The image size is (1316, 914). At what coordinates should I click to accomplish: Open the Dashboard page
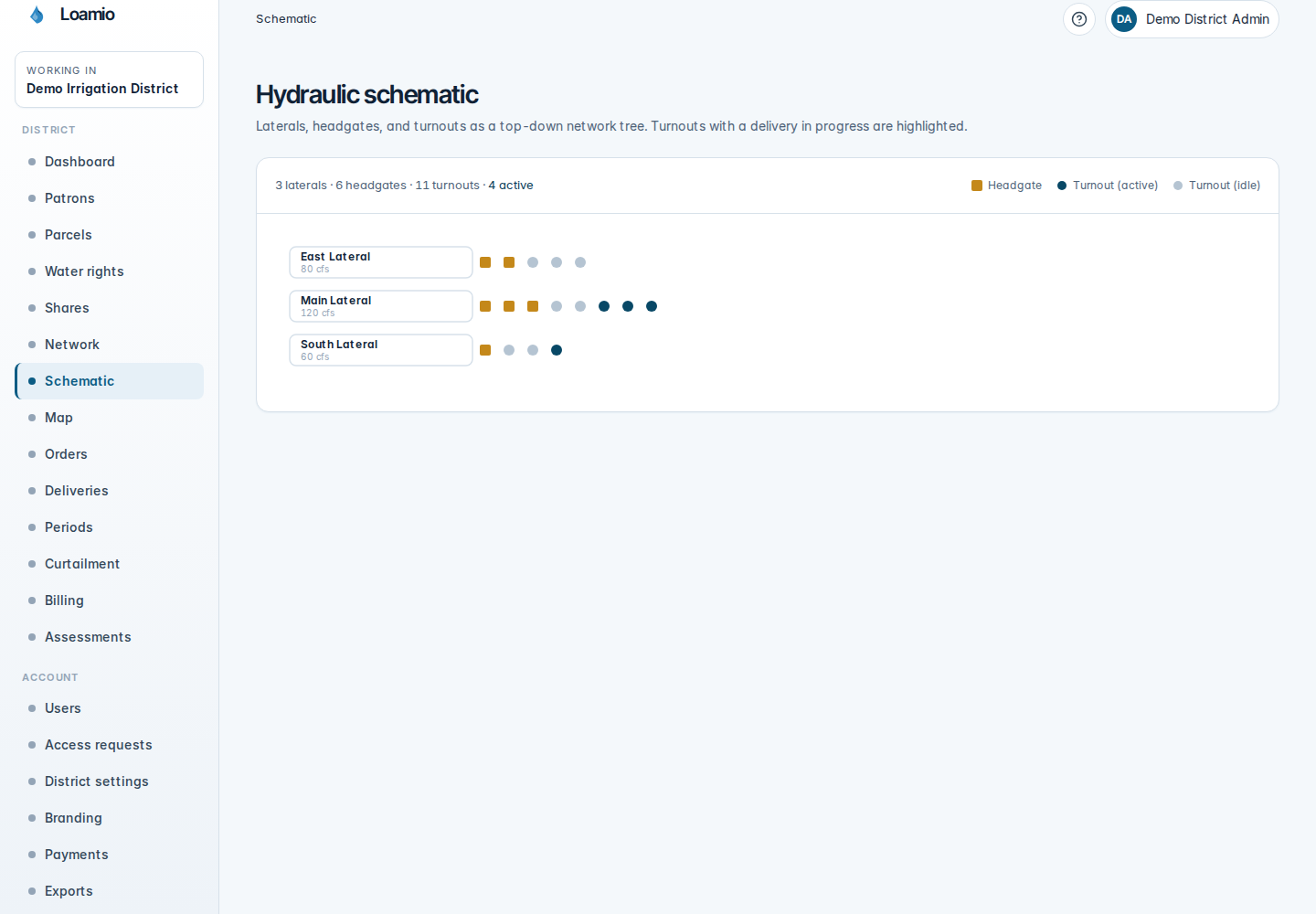pos(109,162)
